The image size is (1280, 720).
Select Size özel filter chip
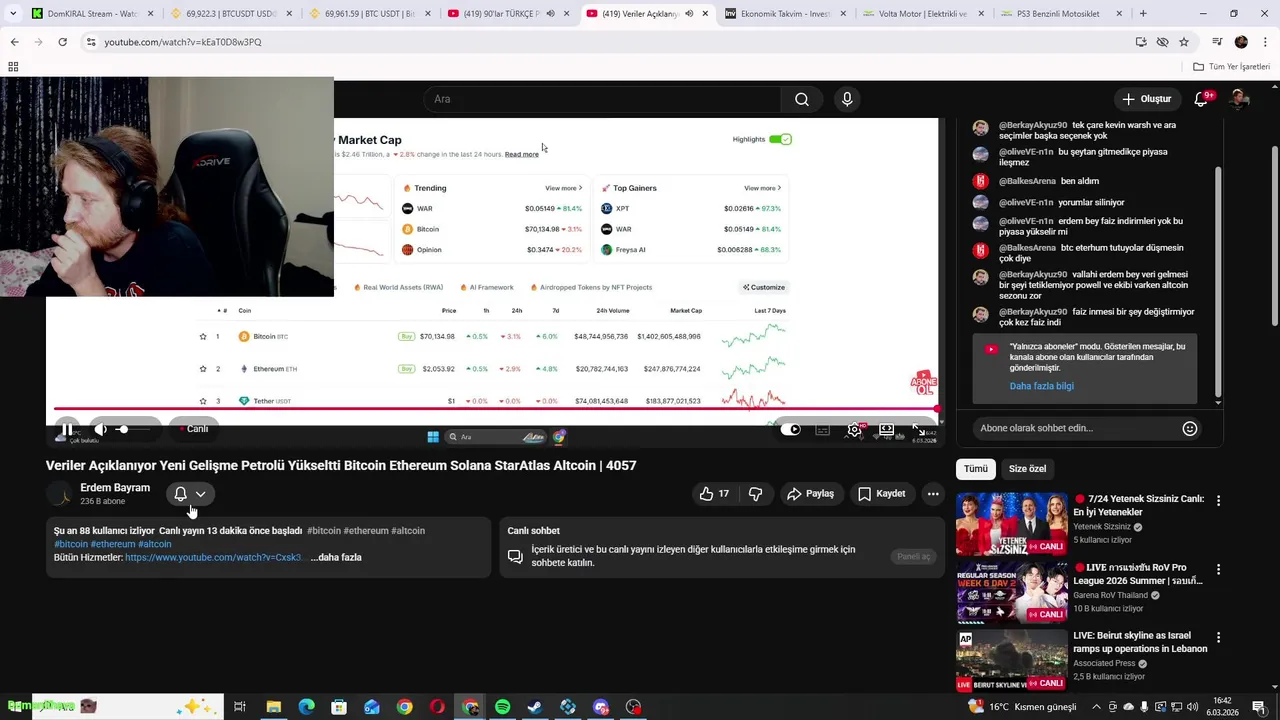[1027, 469]
